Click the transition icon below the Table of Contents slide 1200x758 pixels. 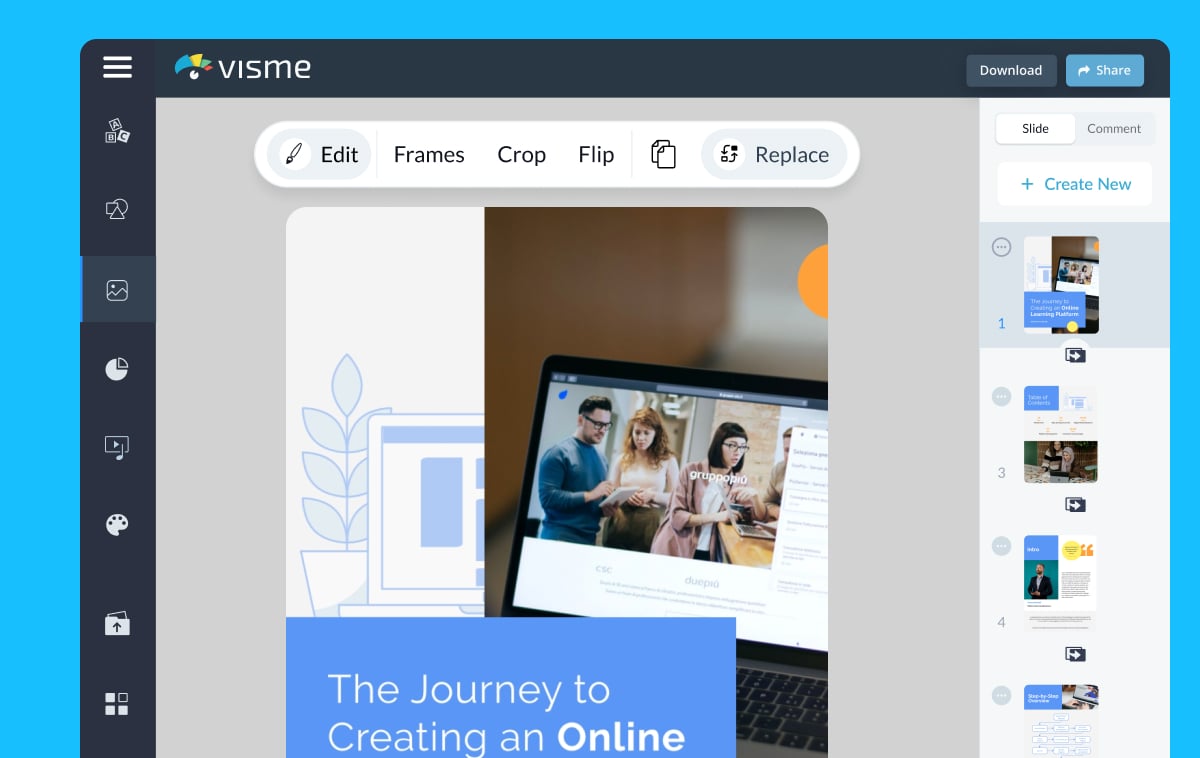(1075, 504)
